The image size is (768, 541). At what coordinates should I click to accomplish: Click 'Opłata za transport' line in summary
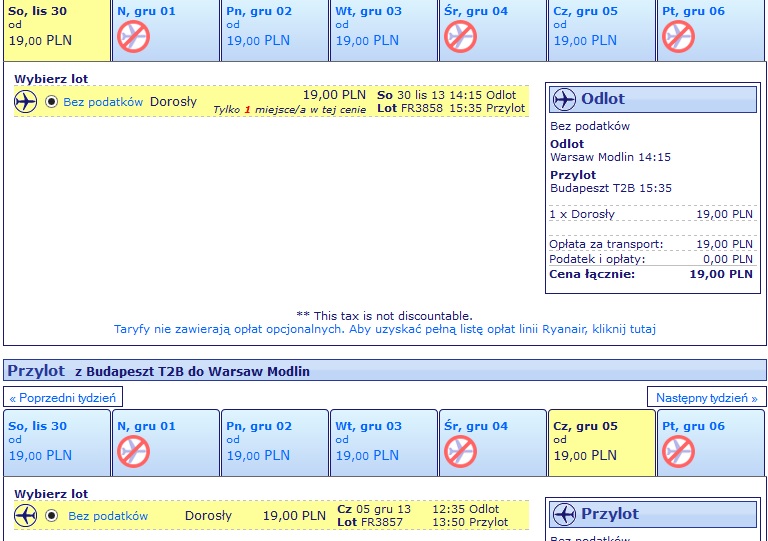click(x=651, y=244)
